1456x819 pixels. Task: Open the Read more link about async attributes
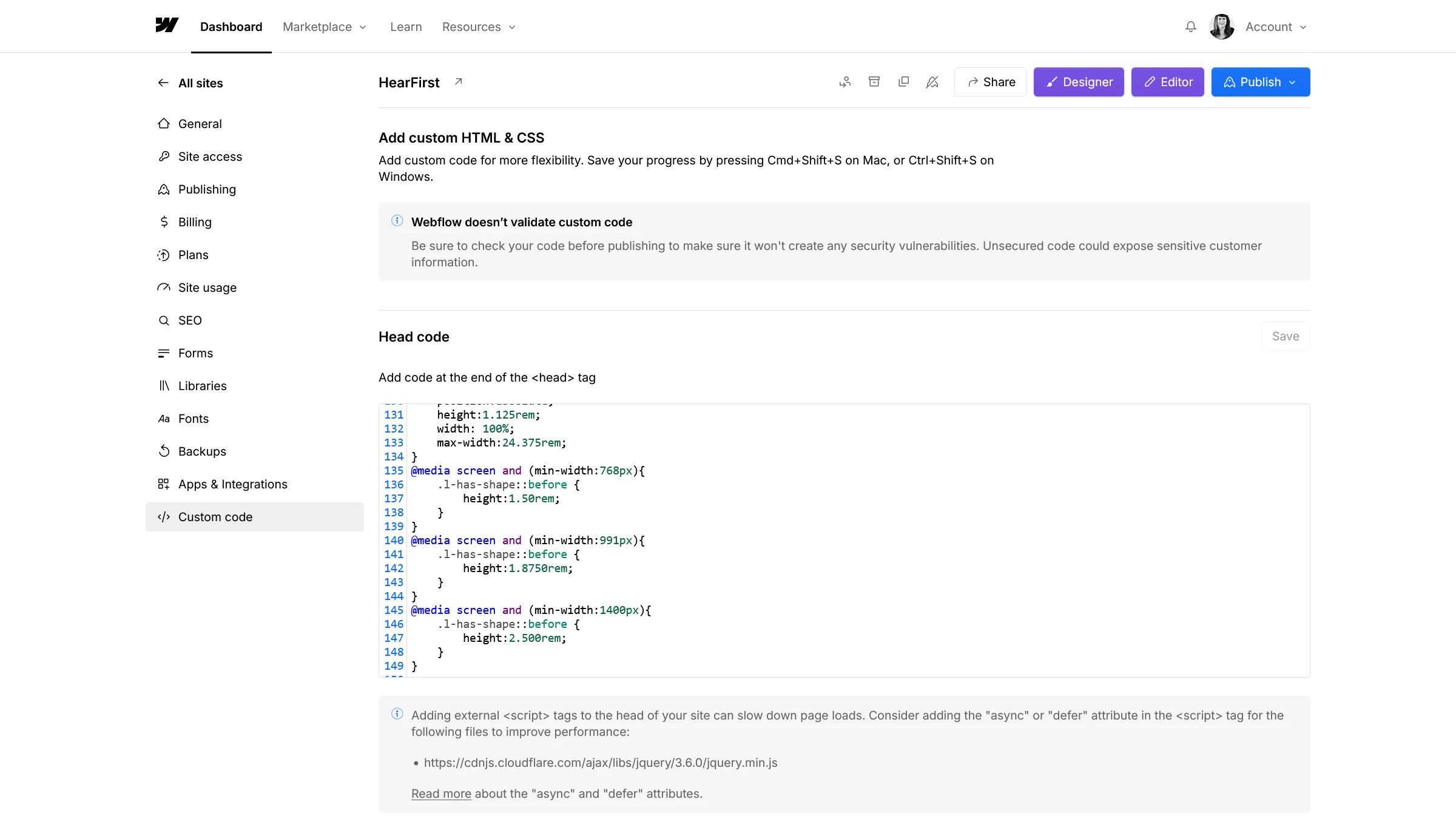[x=440, y=794]
